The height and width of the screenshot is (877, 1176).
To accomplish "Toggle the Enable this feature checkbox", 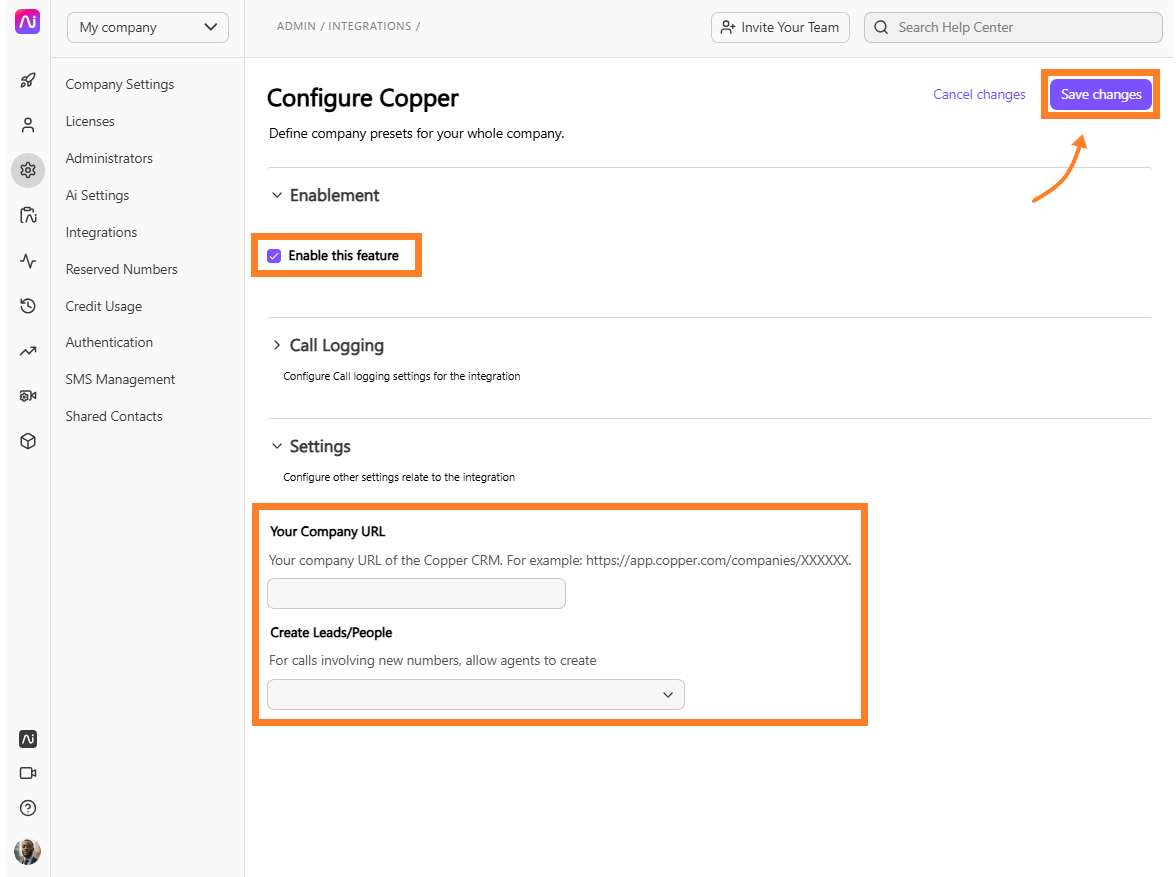I will tap(274, 256).
